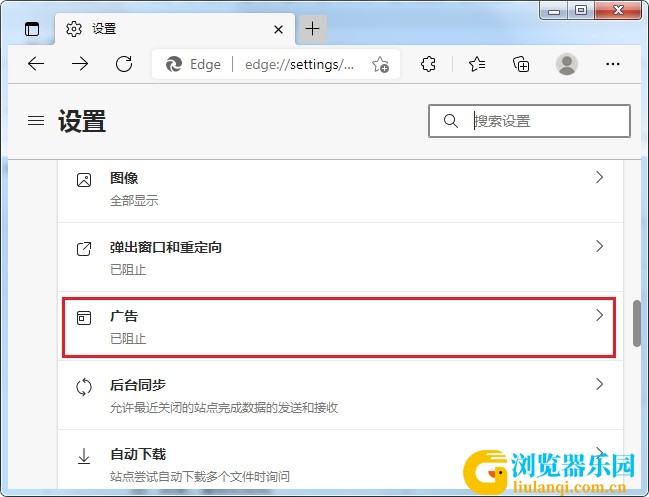Viewport: 649px width, 497px height.
Task: Expand the 弹出窗口和重定向 chevron
Action: click(x=599, y=246)
